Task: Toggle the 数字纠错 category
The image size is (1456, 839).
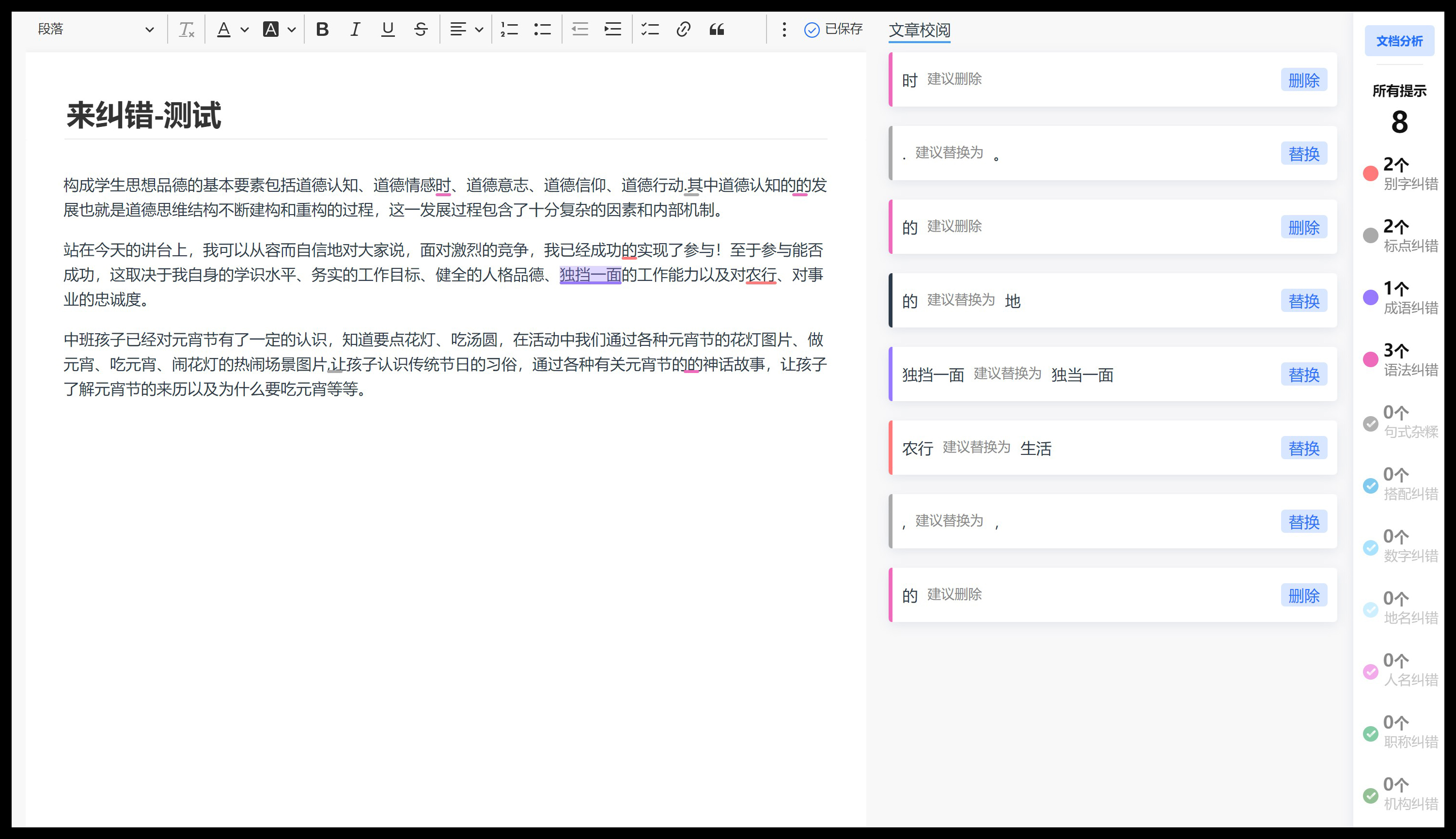Action: point(1401,546)
